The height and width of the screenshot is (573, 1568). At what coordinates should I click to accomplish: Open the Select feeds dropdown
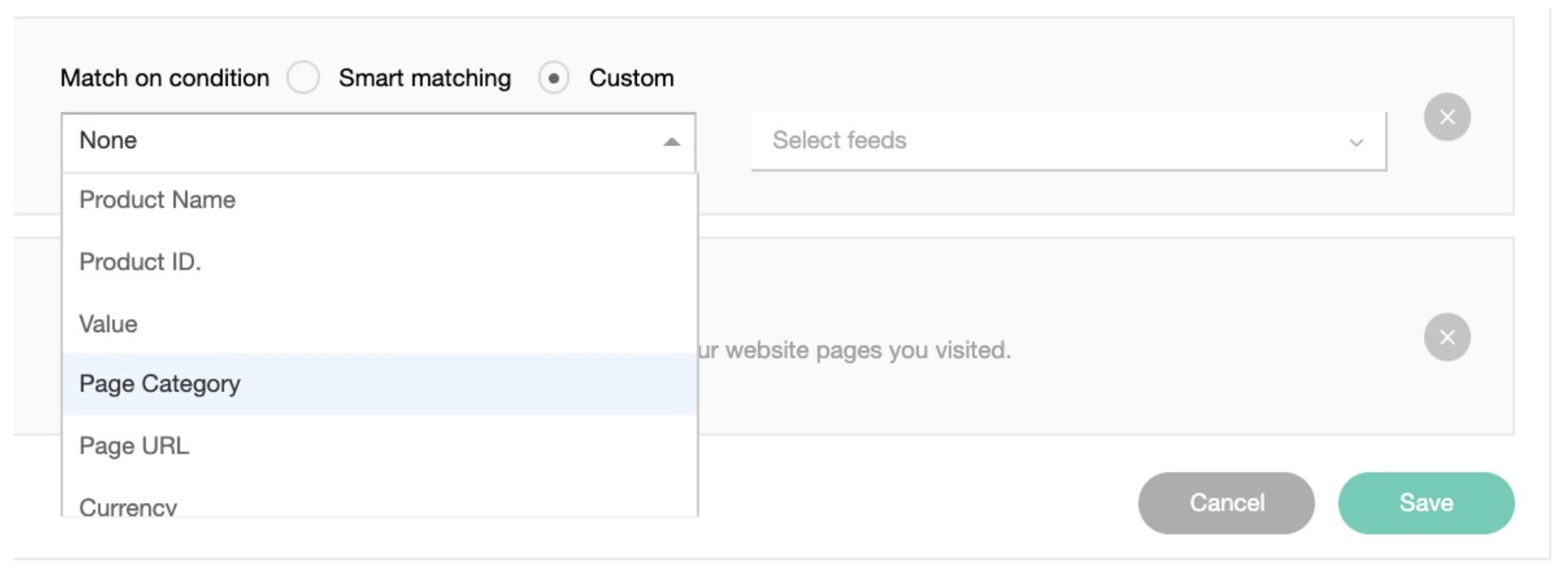coord(1057,141)
